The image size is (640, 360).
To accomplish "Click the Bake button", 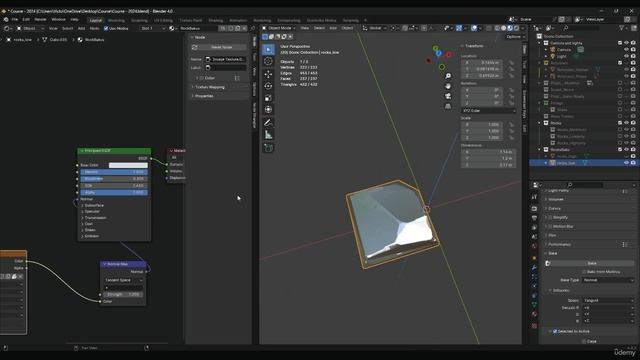I will 591,264.
